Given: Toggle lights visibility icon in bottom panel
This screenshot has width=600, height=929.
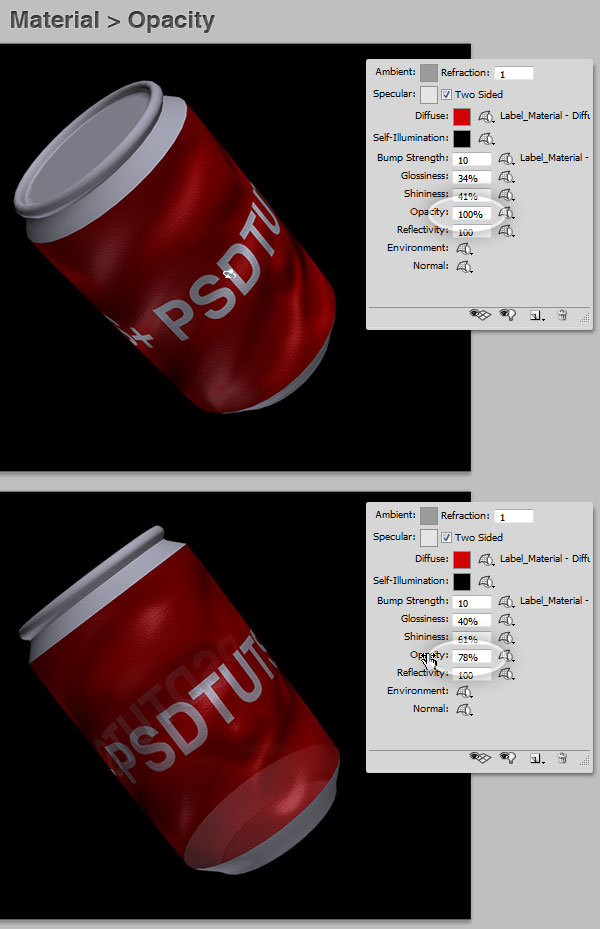Looking at the screenshot, I should (x=507, y=758).
